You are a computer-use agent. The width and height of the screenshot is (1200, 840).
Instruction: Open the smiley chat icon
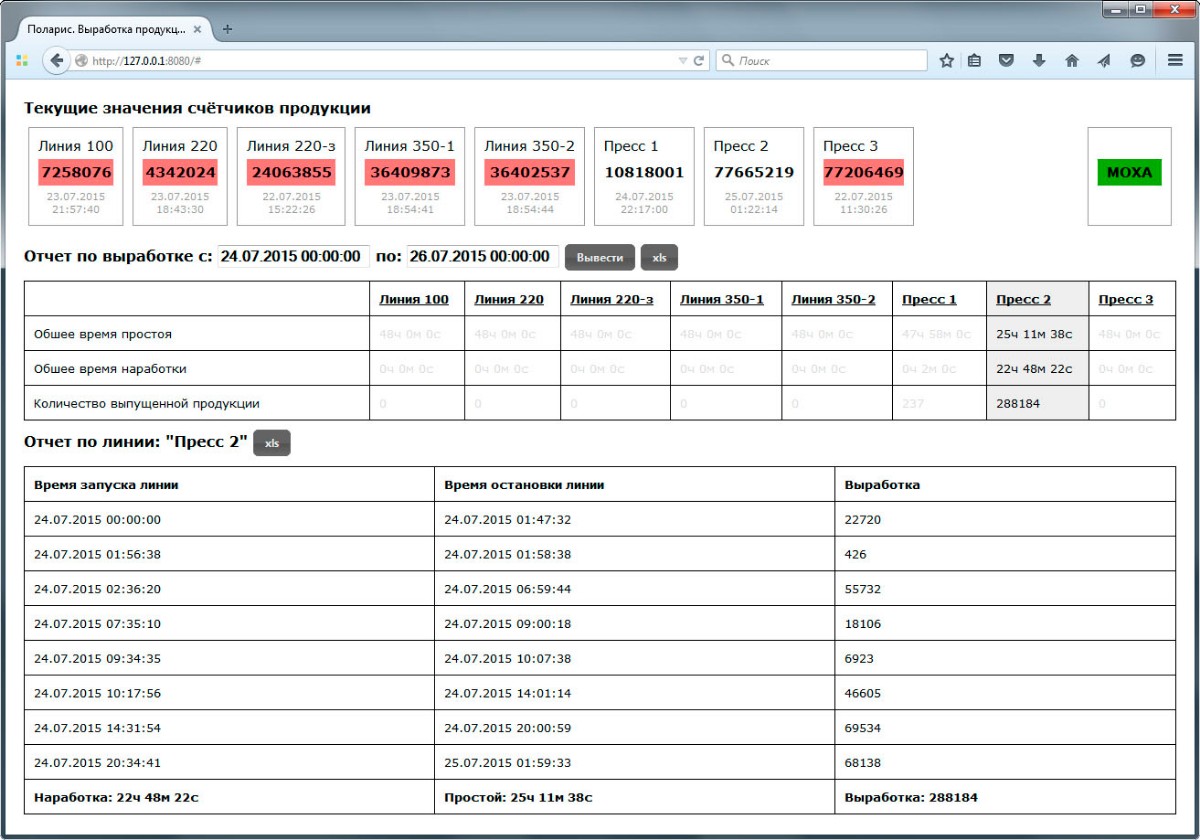pyautogui.click(x=1137, y=61)
